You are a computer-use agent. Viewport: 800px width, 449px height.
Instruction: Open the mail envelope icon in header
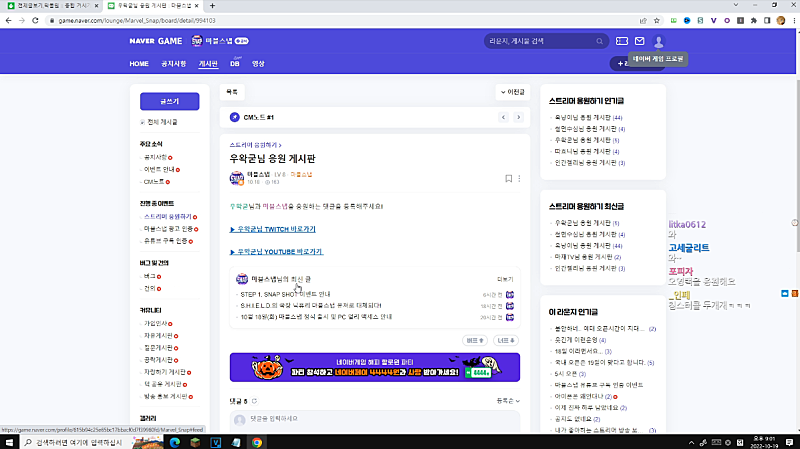coord(639,41)
